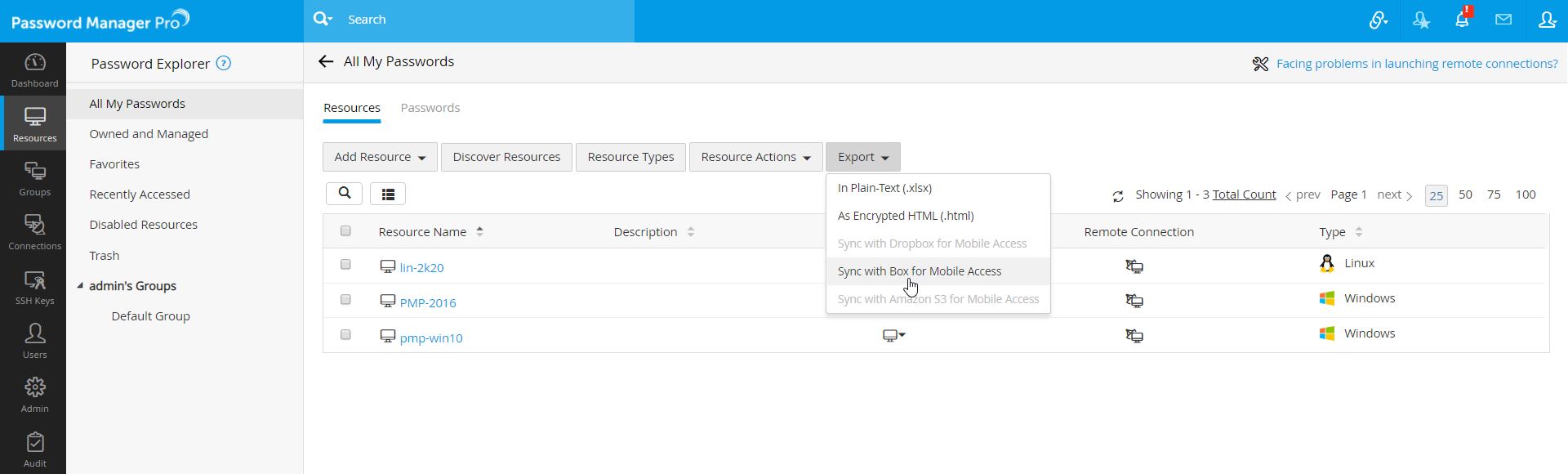1568x474 pixels.
Task: Collapse the admin's Groups tree node
Action: 80,286
